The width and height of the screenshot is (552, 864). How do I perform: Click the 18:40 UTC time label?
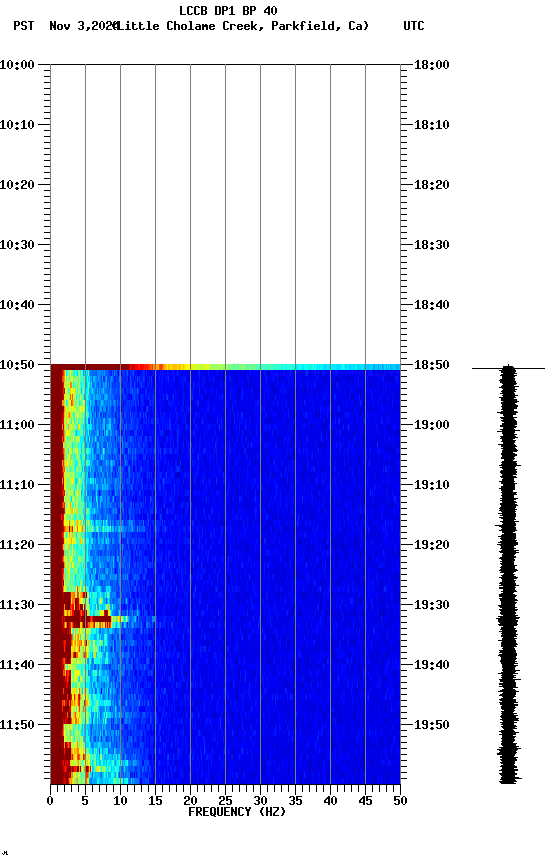[x=432, y=305]
